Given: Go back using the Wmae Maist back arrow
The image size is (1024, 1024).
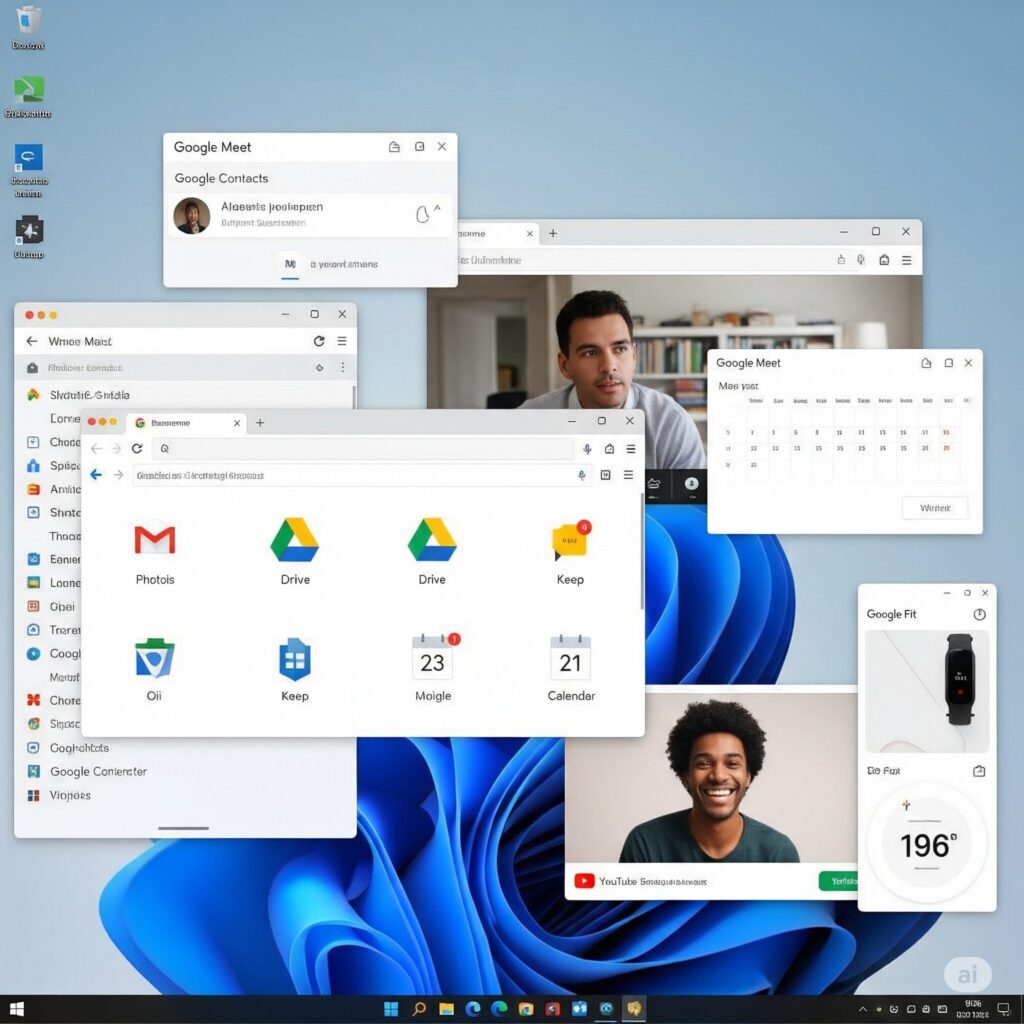Looking at the screenshot, I should click(31, 341).
